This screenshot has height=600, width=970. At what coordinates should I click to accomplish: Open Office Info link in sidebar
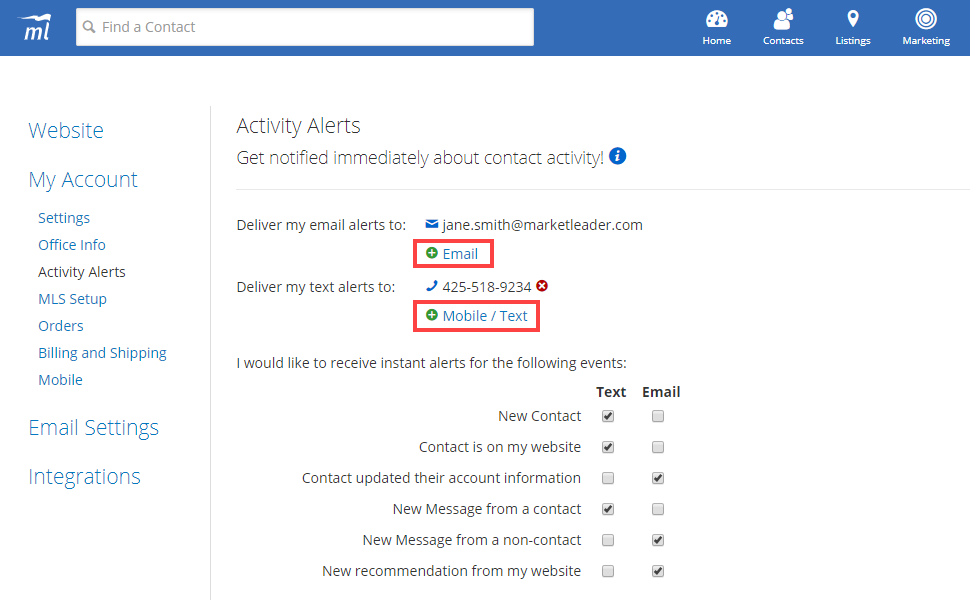71,245
